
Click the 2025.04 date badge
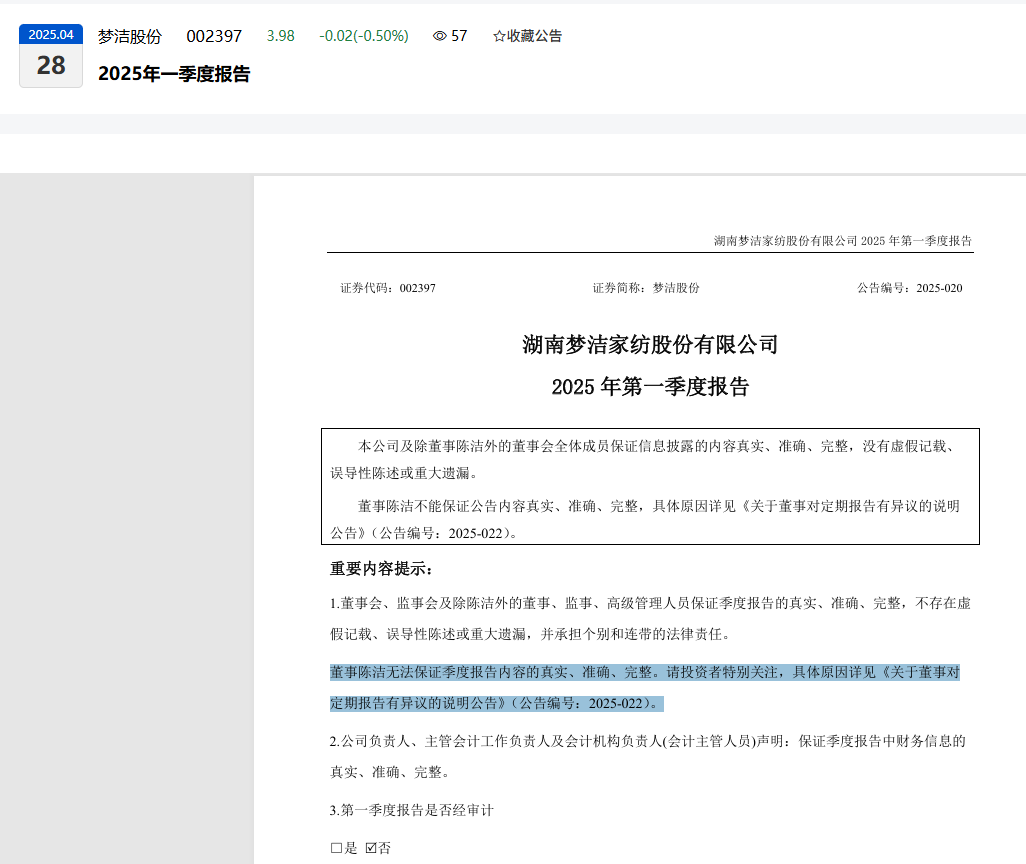tap(51, 35)
